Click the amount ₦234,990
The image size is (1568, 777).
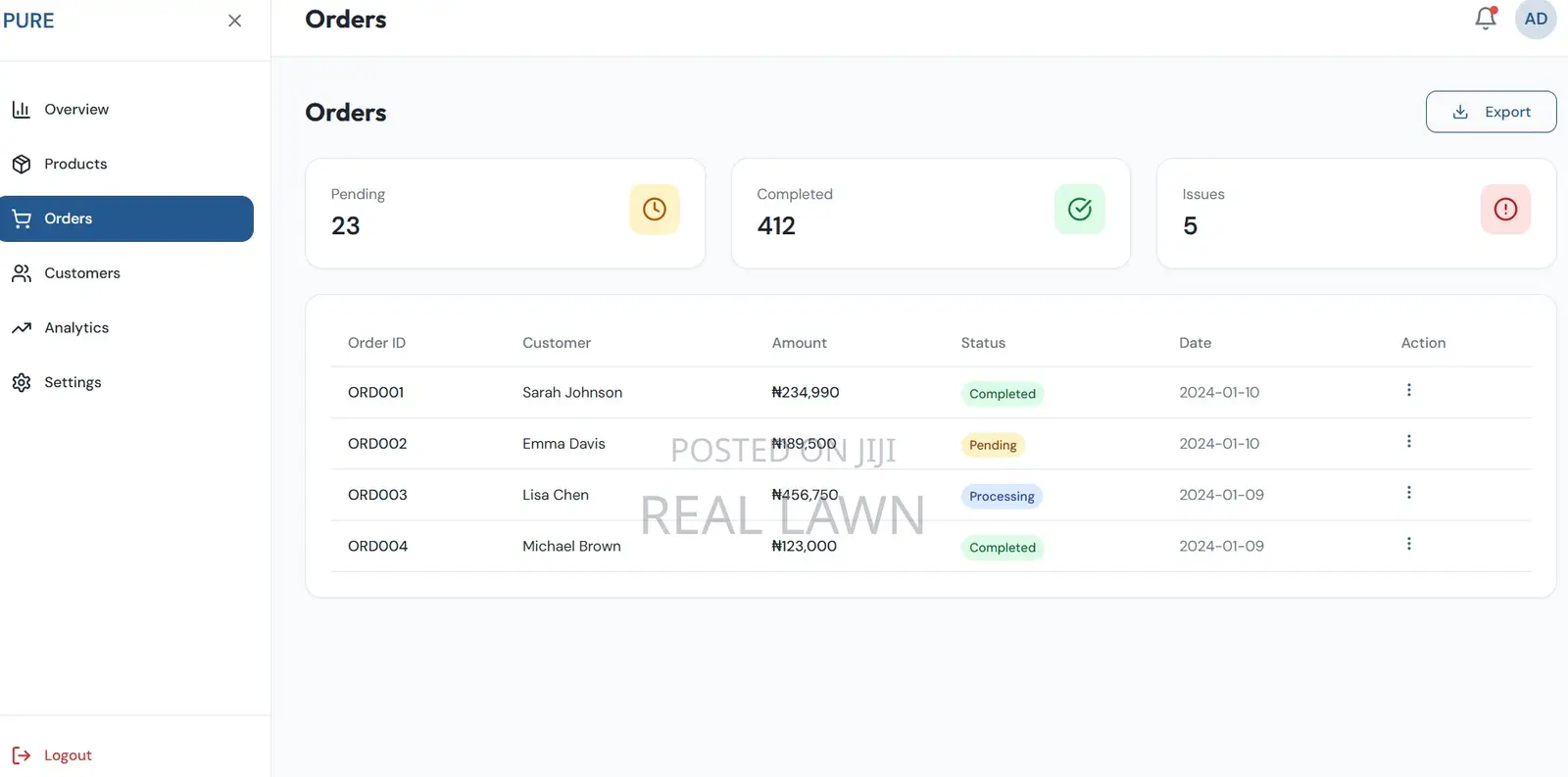[806, 393]
